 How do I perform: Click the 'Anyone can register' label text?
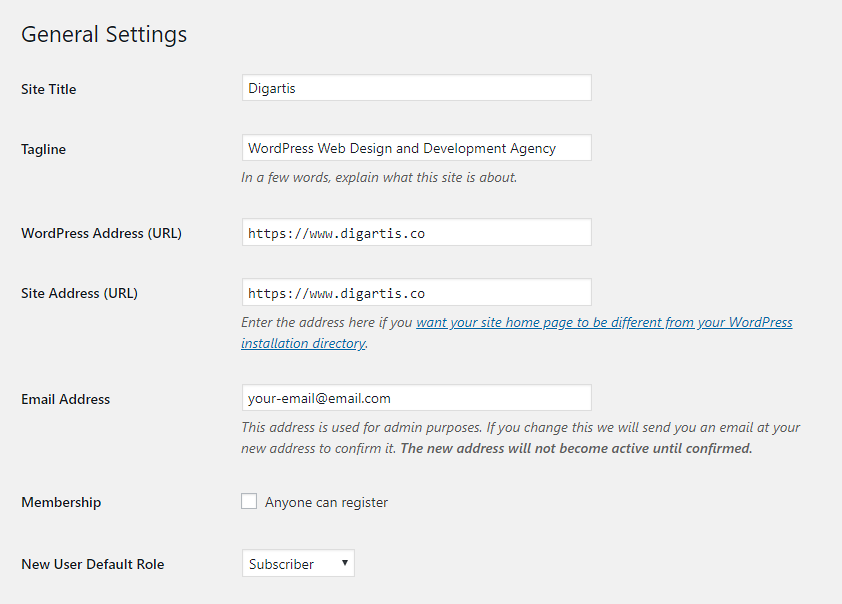click(x=326, y=502)
